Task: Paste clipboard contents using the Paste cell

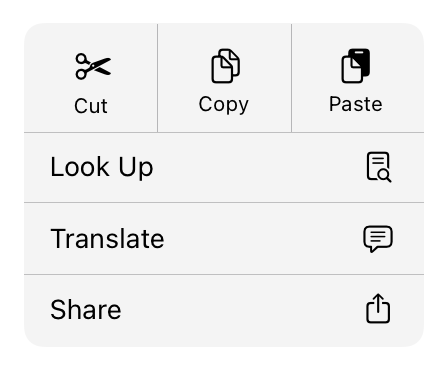Action: 358,78
